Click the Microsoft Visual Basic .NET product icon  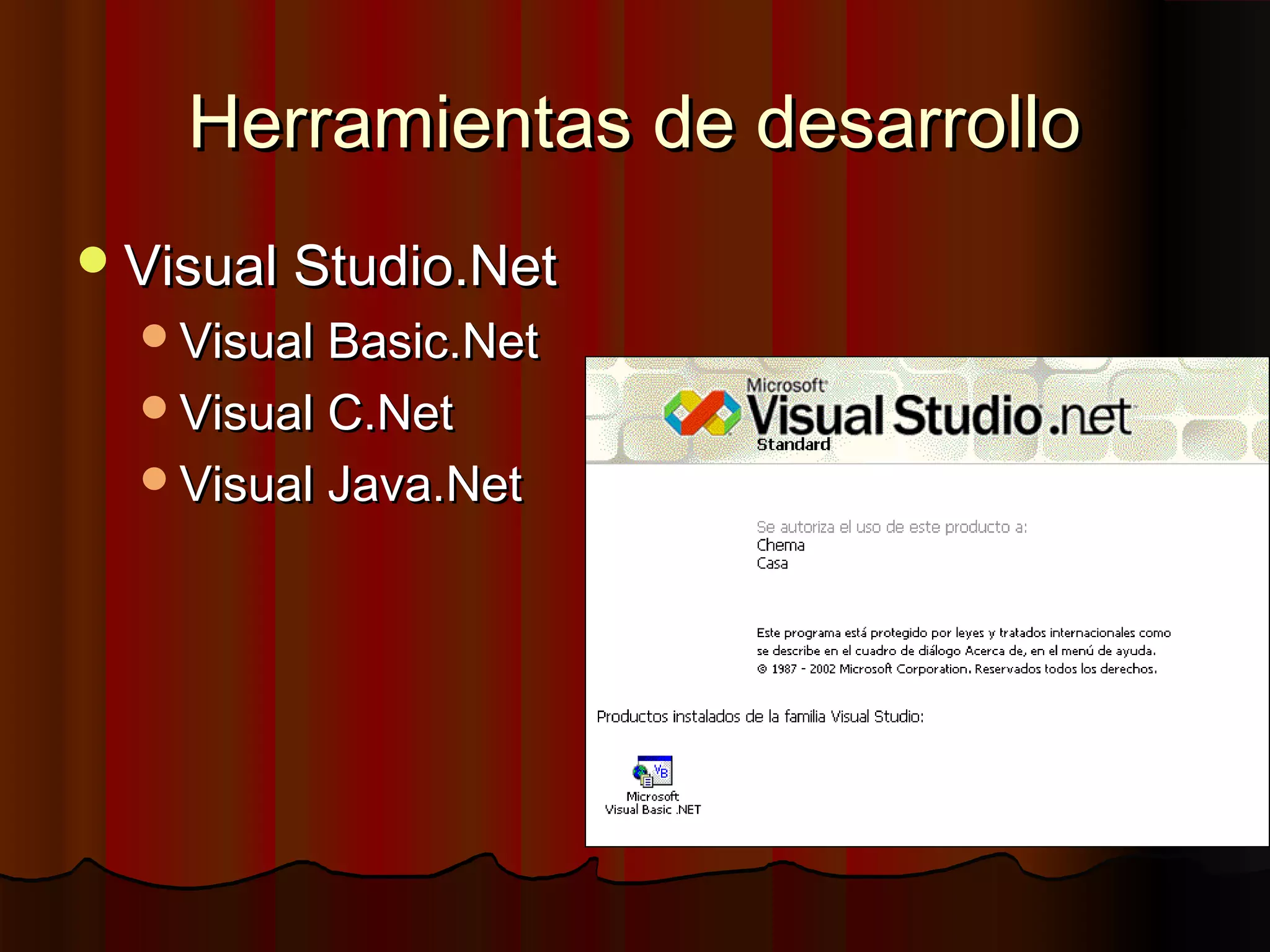point(653,771)
